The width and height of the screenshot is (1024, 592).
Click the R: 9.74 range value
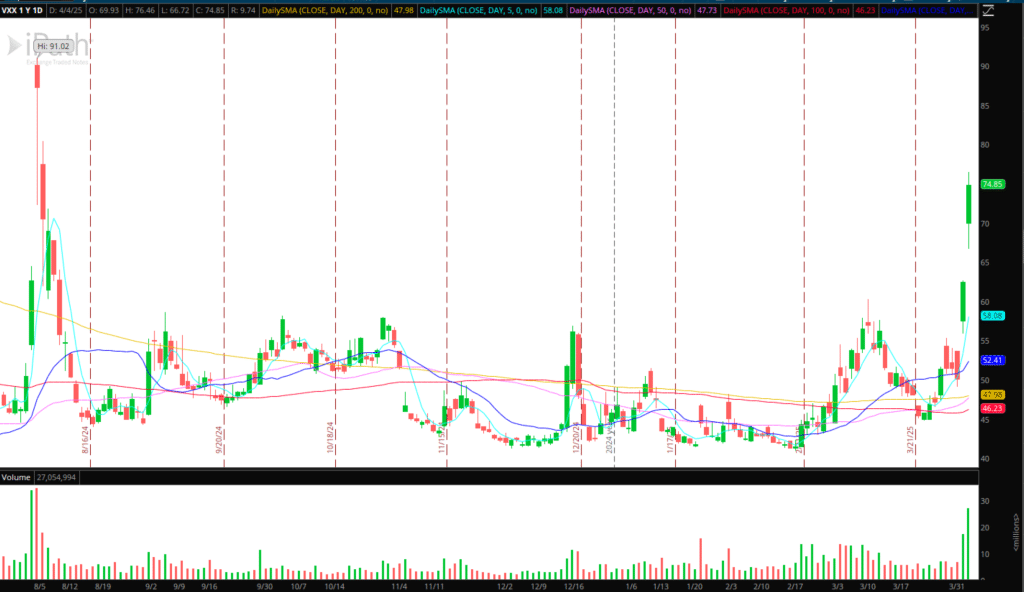244,10
